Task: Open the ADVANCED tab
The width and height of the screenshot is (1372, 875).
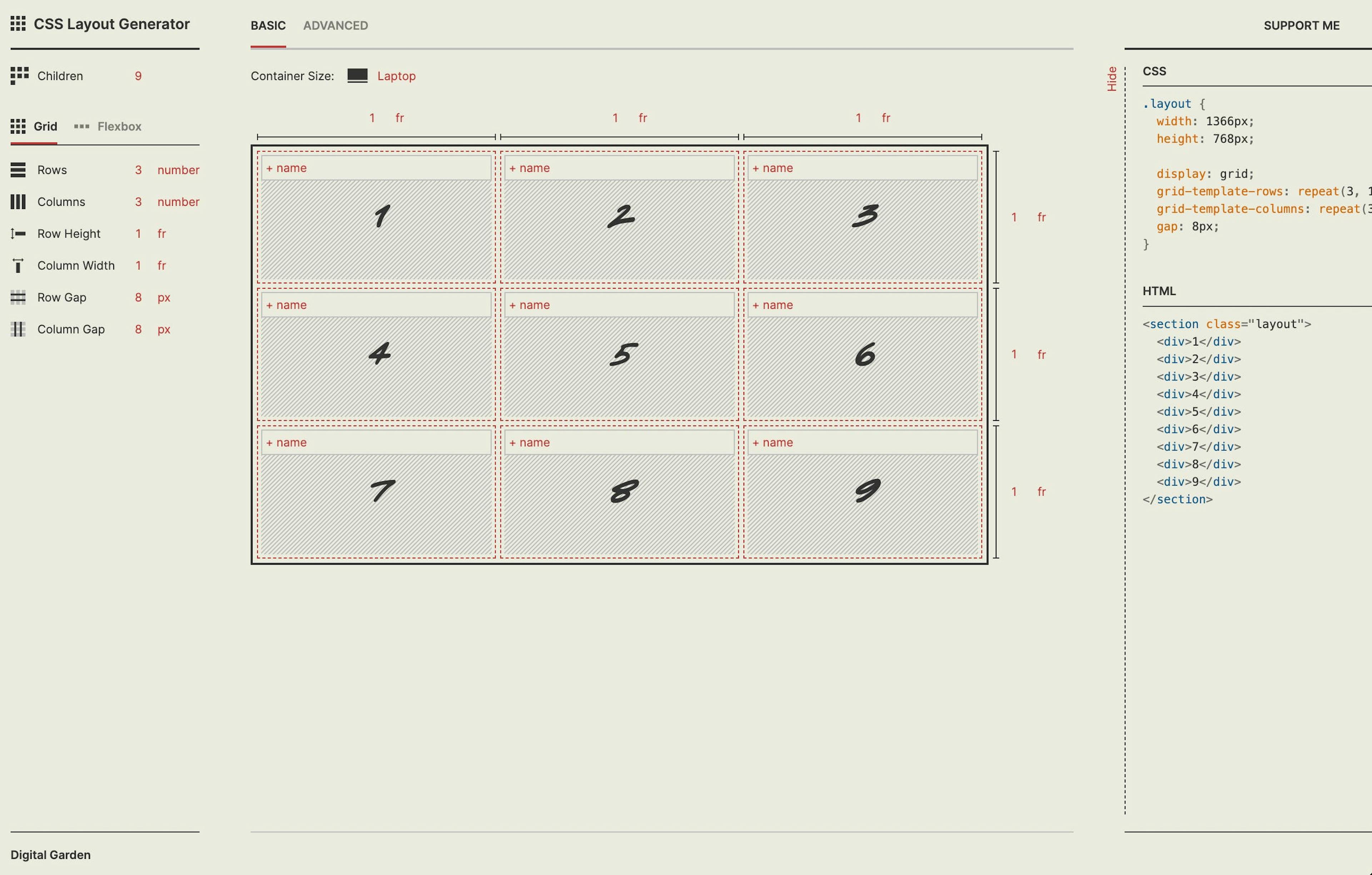Action: 335,26
